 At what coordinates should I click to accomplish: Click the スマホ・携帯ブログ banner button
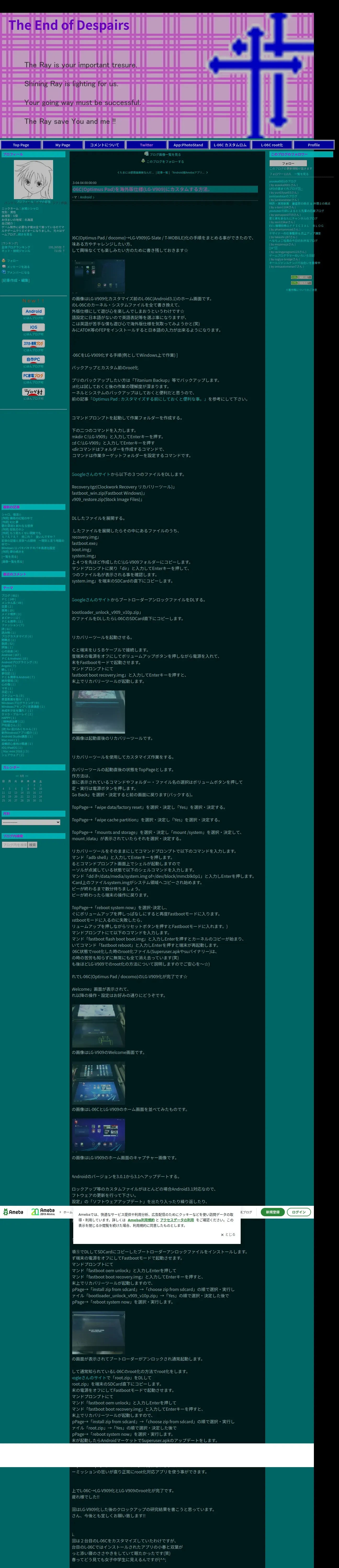pyautogui.click(x=33, y=344)
